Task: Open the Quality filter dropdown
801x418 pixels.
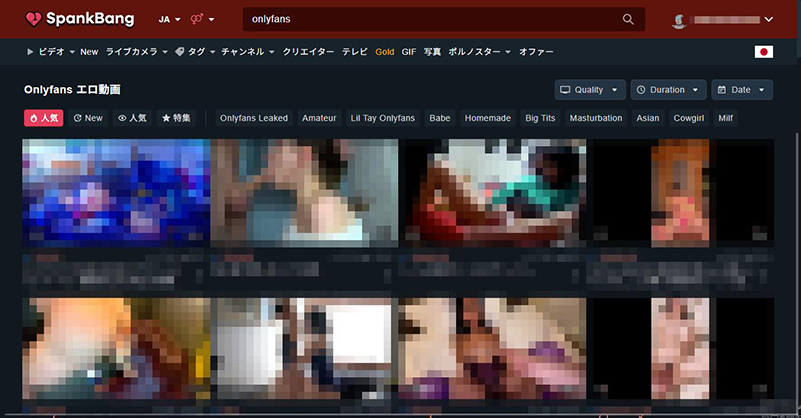Action: [590, 89]
